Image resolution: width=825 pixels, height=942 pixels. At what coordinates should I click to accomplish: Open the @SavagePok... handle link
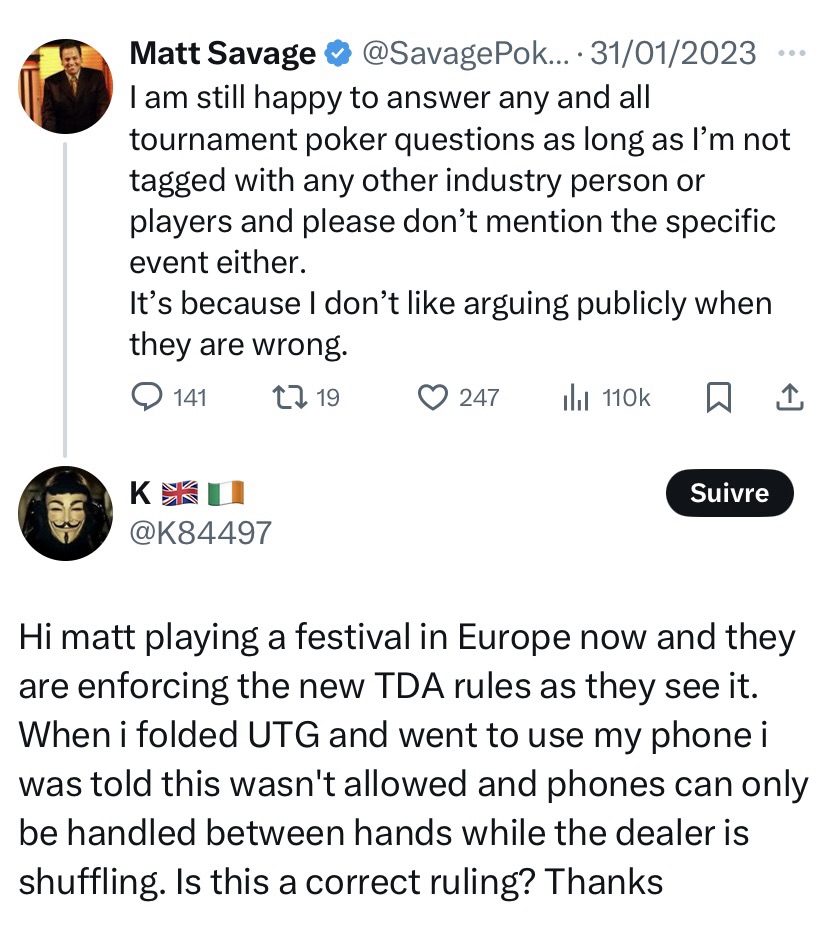(463, 53)
